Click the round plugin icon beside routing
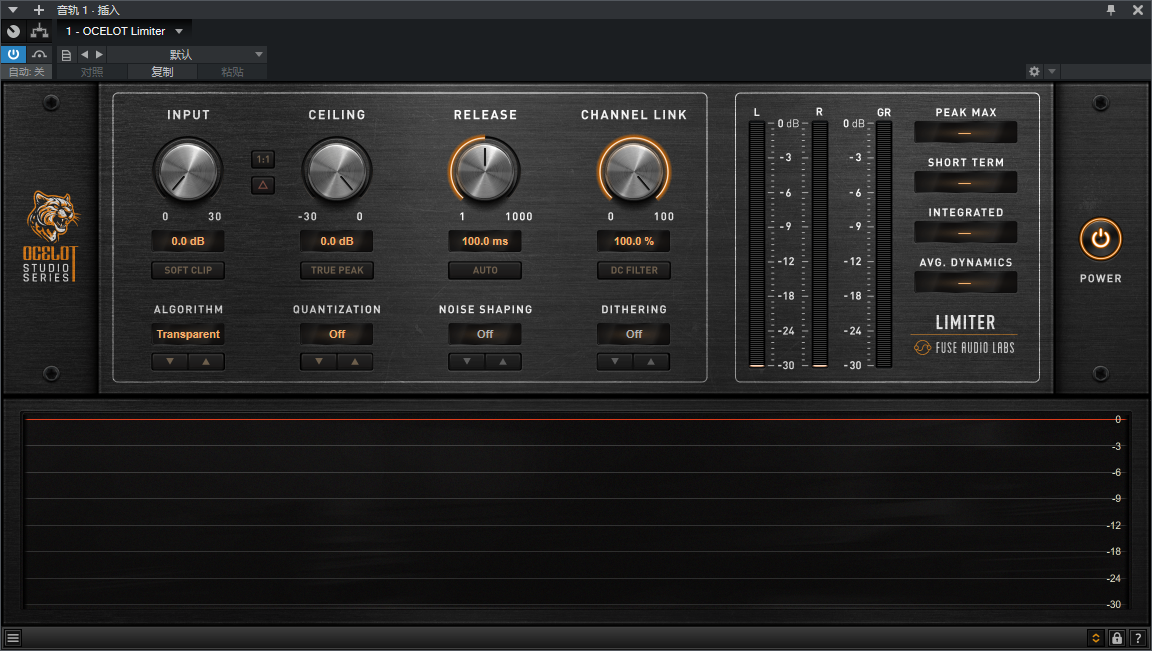Viewport: 1152px width, 651px height. coord(13,31)
